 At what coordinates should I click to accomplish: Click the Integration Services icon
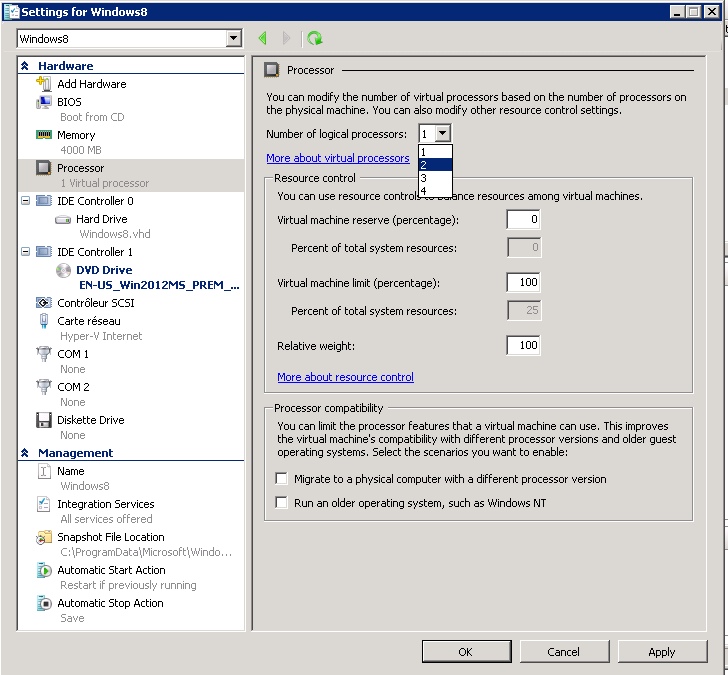pos(44,504)
